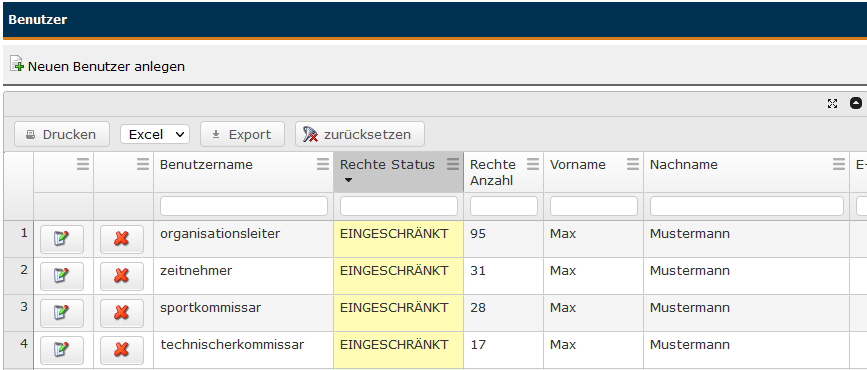The image size is (867, 370).
Task: Delete the technischerkommissar user
Action: coord(122,351)
